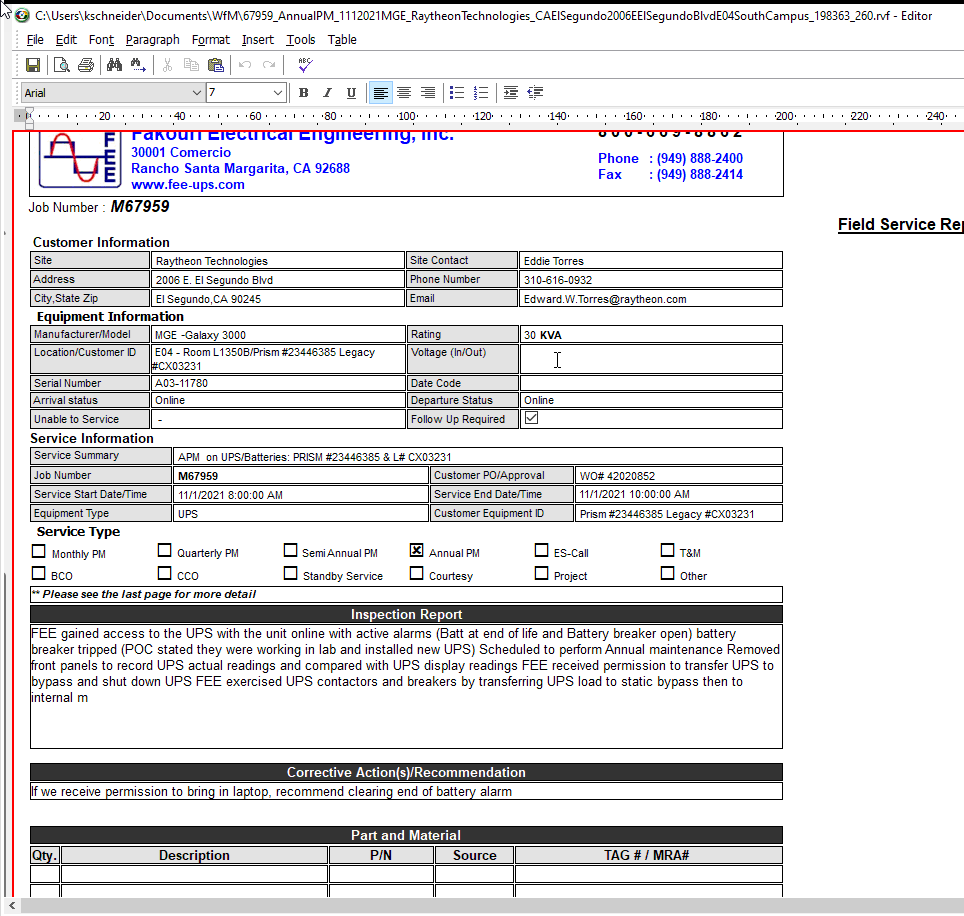The image size is (964, 916).
Task: Click the Site Contact Eddie Torres cell
Action: [651, 261]
